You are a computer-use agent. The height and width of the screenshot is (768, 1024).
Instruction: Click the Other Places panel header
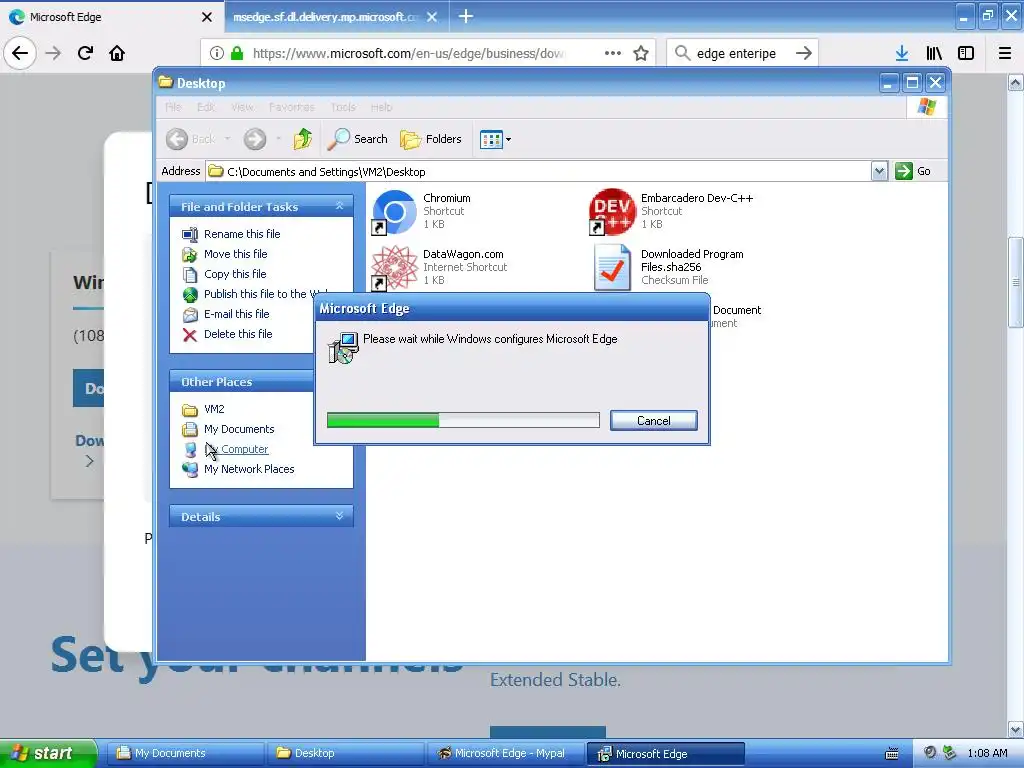pos(242,381)
